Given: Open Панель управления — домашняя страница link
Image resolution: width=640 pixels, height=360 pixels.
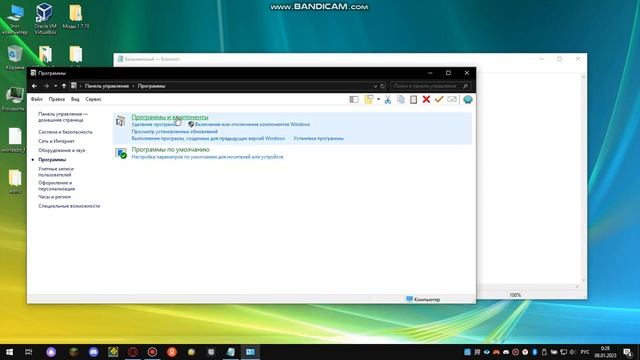Looking at the screenshot, I should click(x=63, y=117).
